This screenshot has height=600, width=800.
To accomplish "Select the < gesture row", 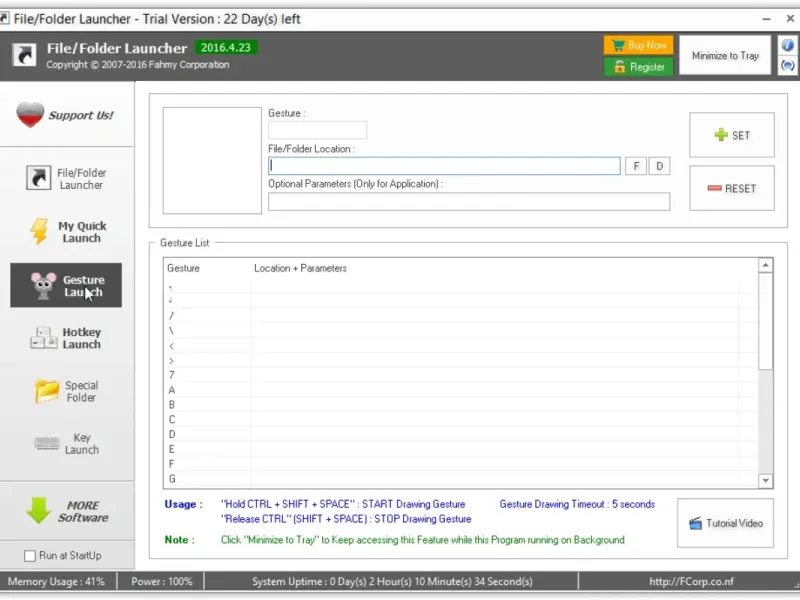I will pyautogui.click(x=462, y=345).
